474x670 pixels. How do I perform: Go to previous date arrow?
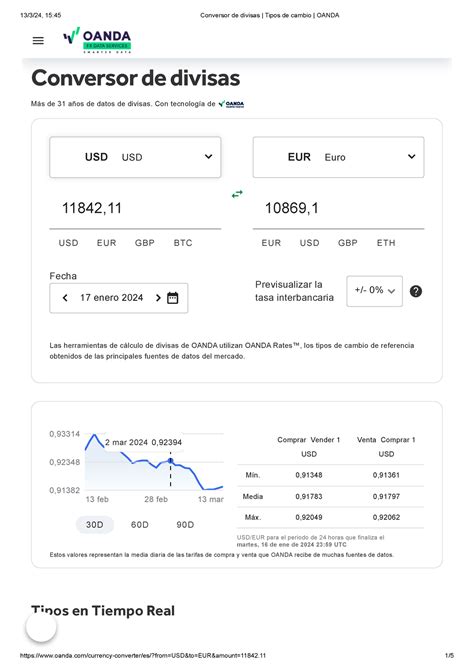pyautogui.click(x=65, y=298)
